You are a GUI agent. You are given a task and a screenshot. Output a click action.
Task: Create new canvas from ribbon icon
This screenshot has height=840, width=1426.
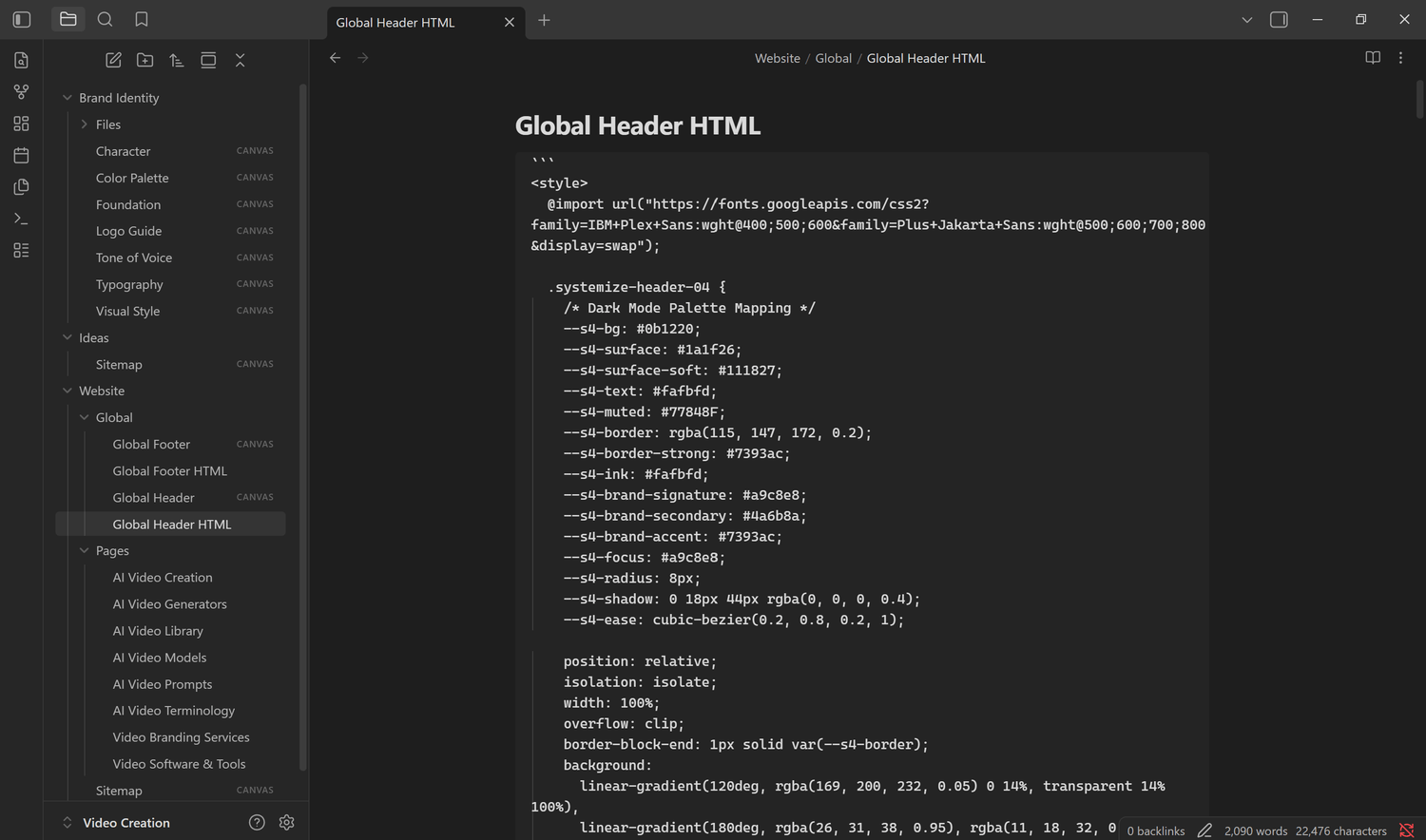tap(21, 124)
